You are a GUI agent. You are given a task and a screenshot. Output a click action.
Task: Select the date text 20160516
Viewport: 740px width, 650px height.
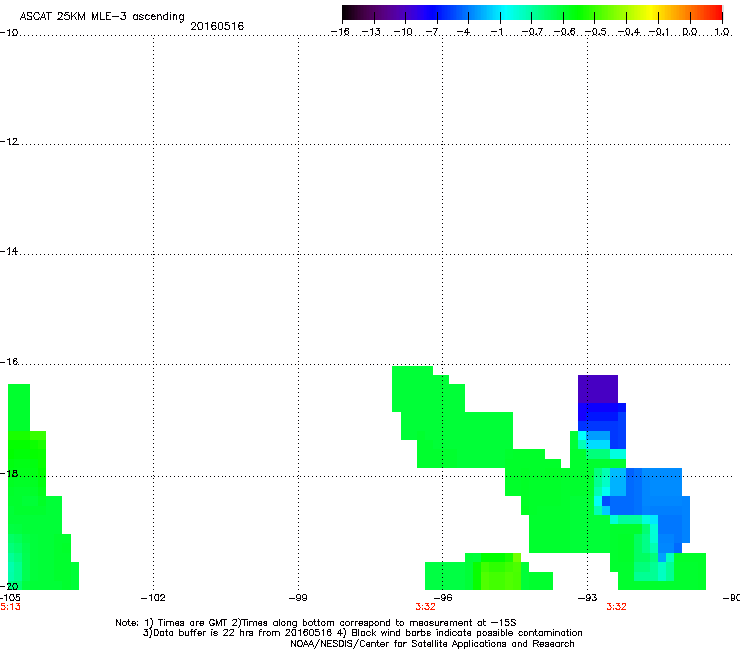point(217,26)
